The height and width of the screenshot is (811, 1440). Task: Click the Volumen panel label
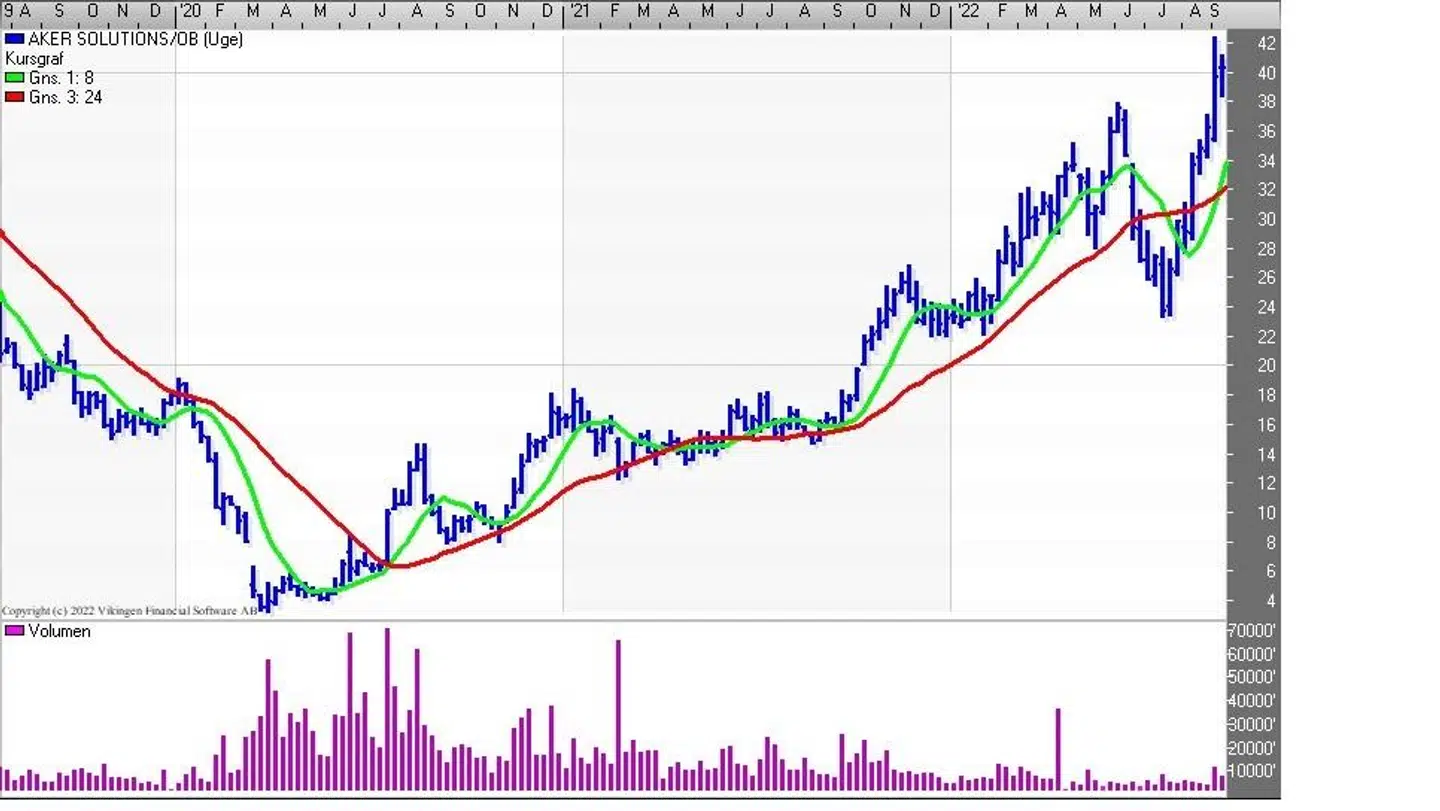59,631
